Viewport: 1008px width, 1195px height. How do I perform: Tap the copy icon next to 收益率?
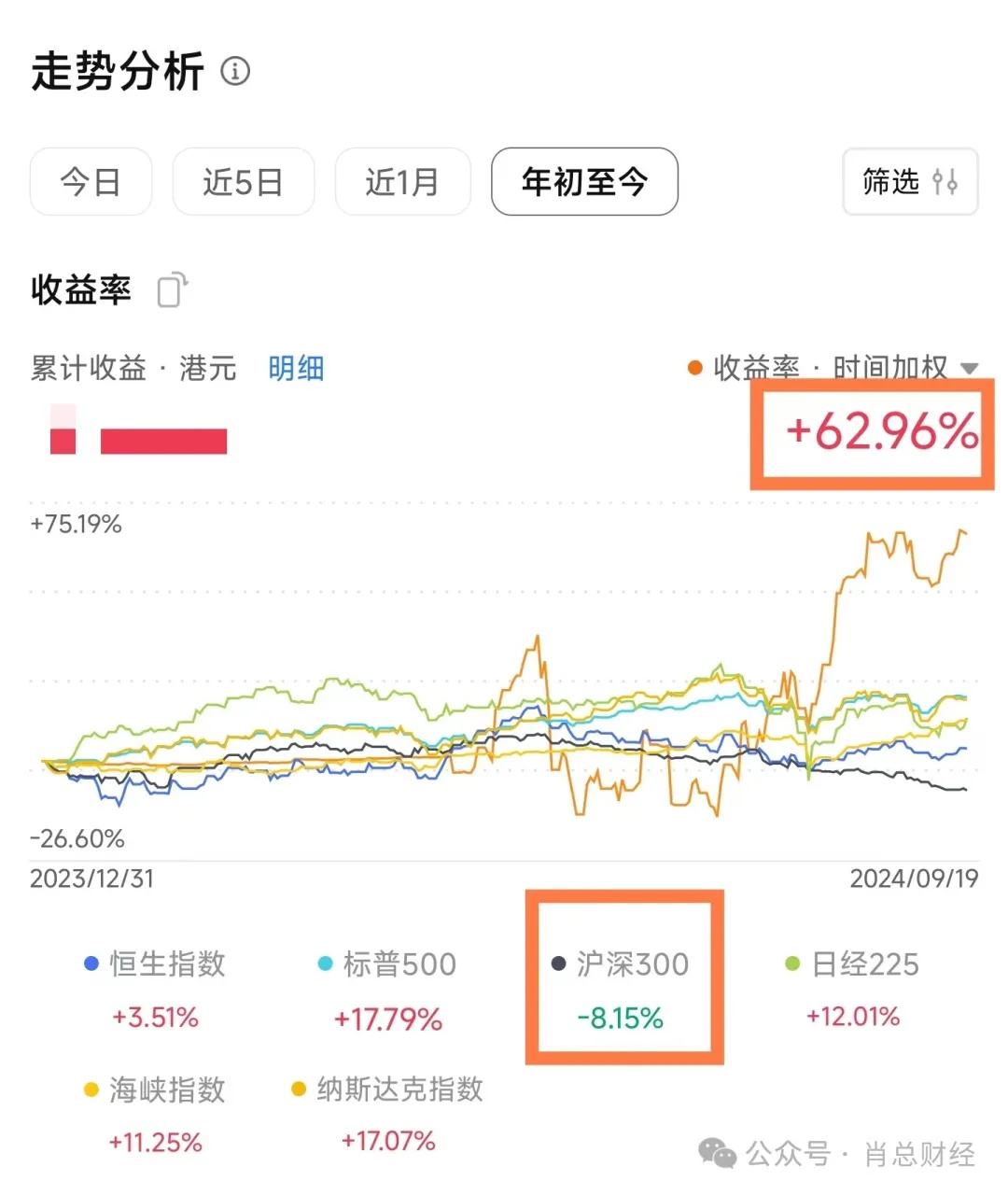point(173,289)
